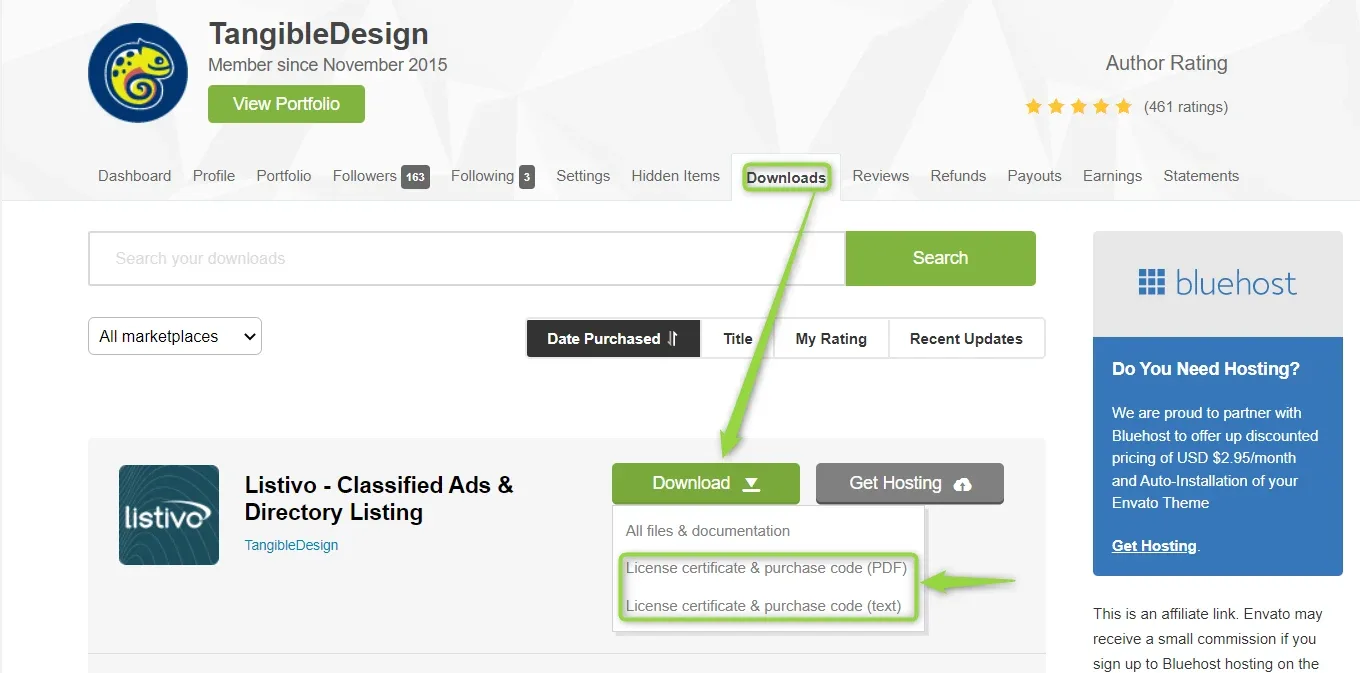The height and width of the screenshot is (673, 1360).
Task: Open the Reviews tab
Action: [880, 176]
